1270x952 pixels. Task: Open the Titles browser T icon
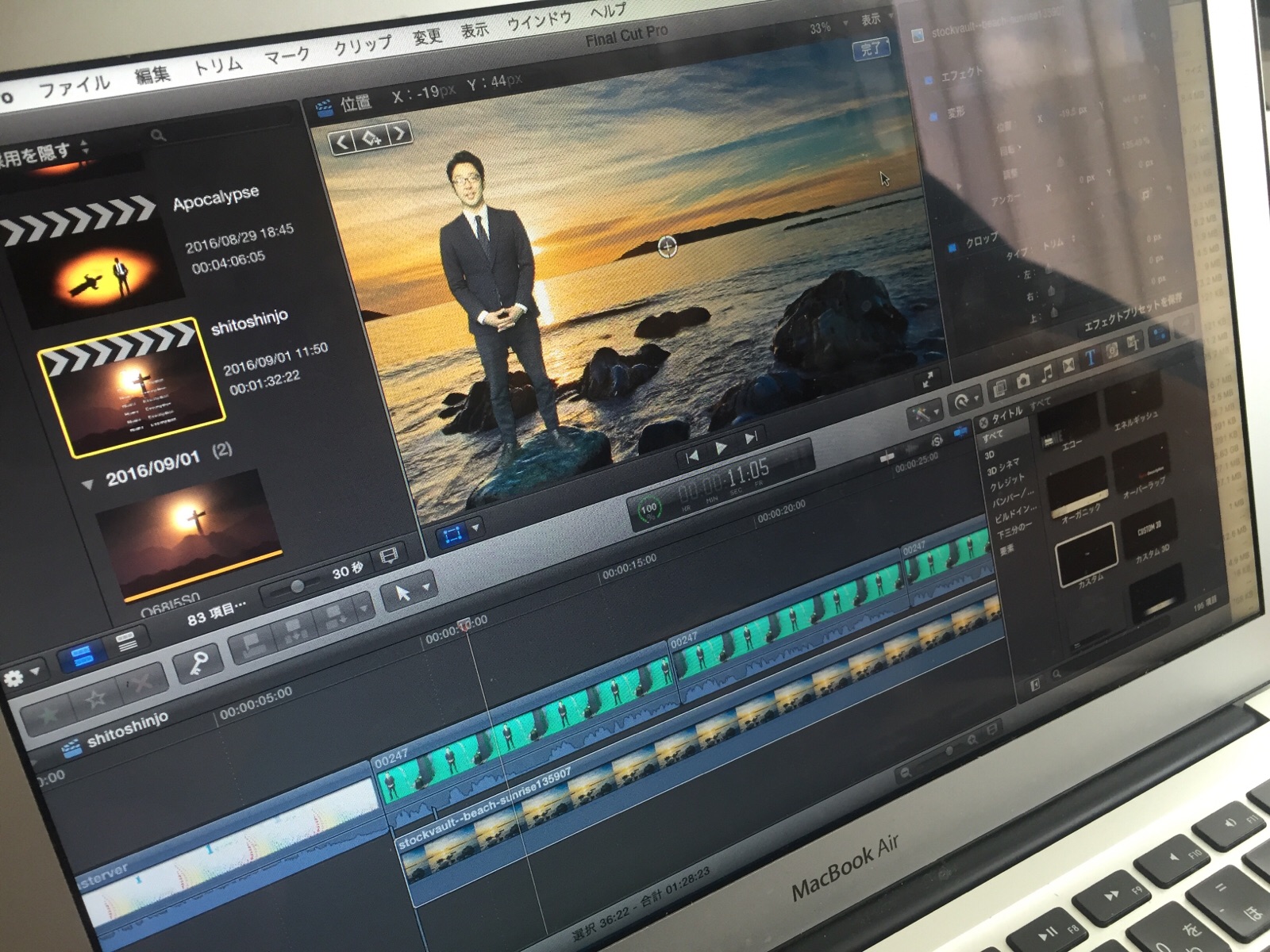1091,358
